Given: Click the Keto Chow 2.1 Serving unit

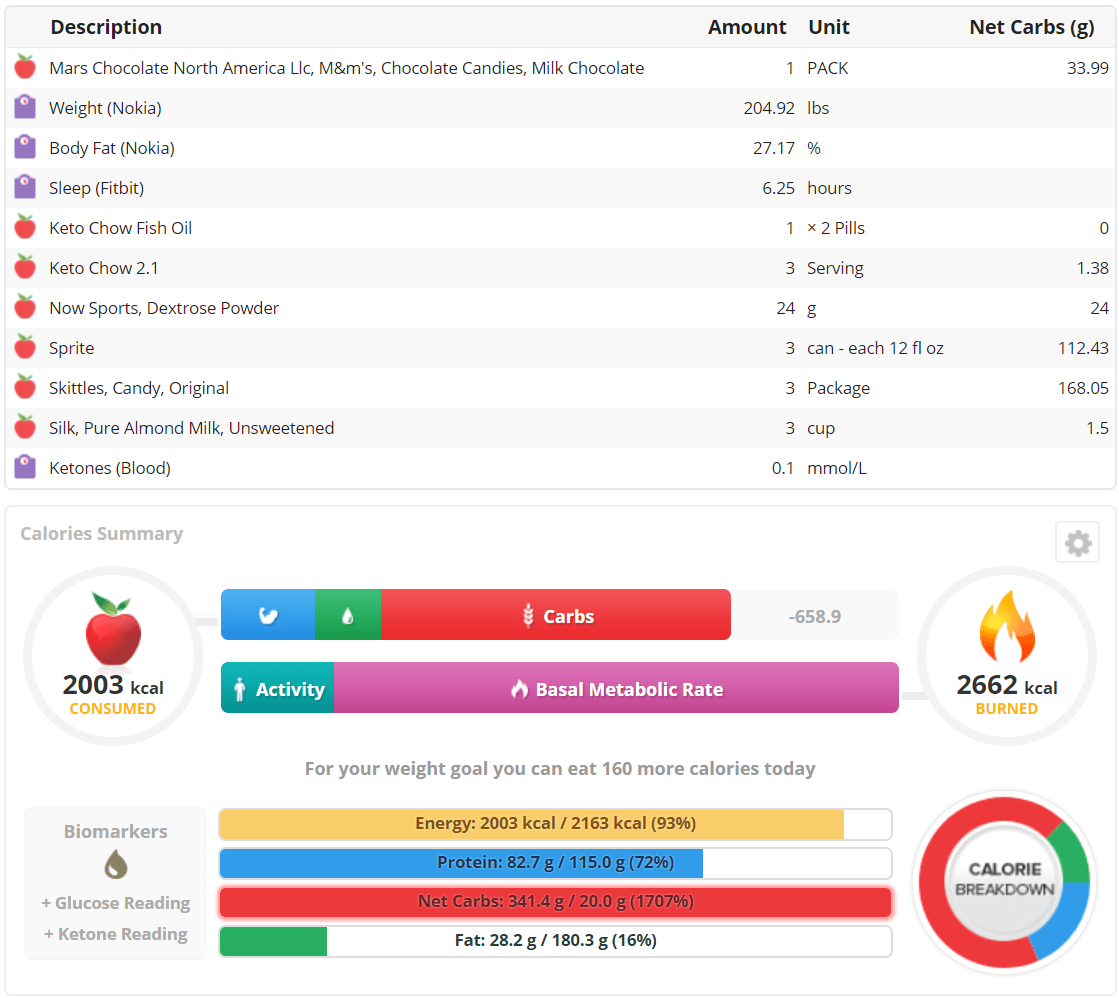Looking at the screenshot, I should pos(835,268).
